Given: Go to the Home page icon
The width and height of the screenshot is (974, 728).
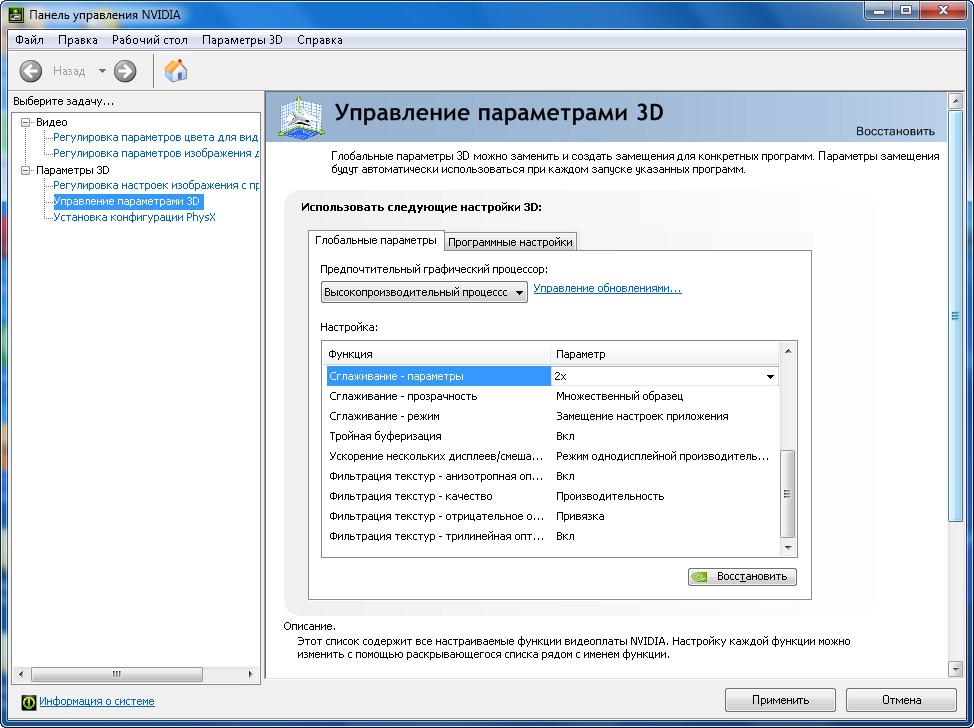Looking at the screenshot, I should tap(176, 71).
